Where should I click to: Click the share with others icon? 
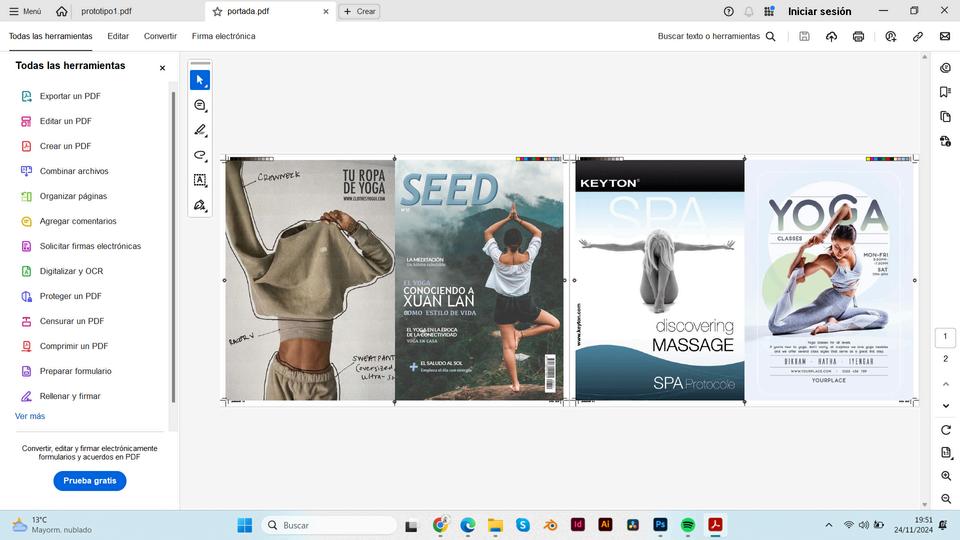coord(891,36)
